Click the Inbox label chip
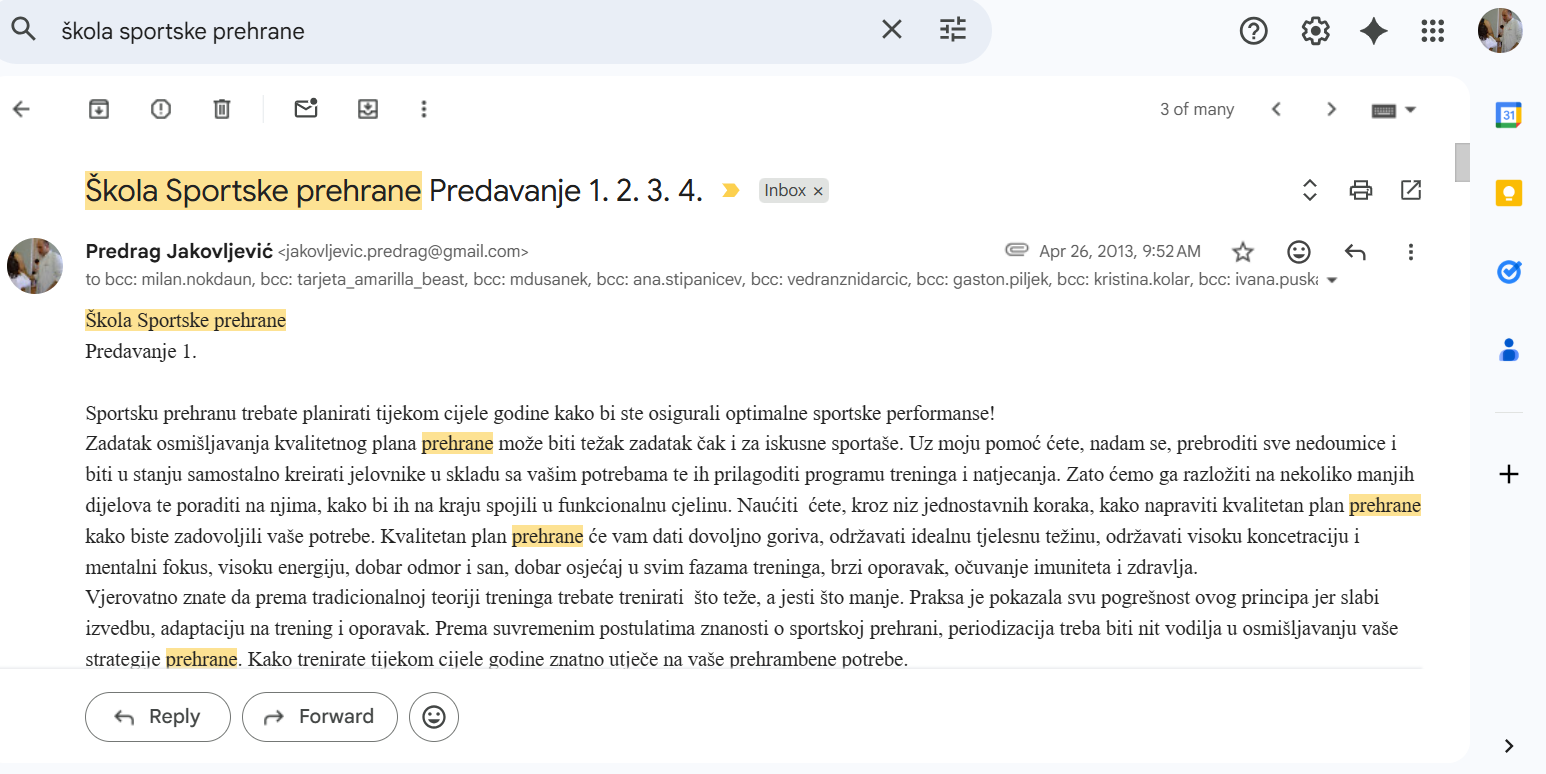Image resolution: width=1546 pixels, height=774 pixels. [x=794, y=190]
